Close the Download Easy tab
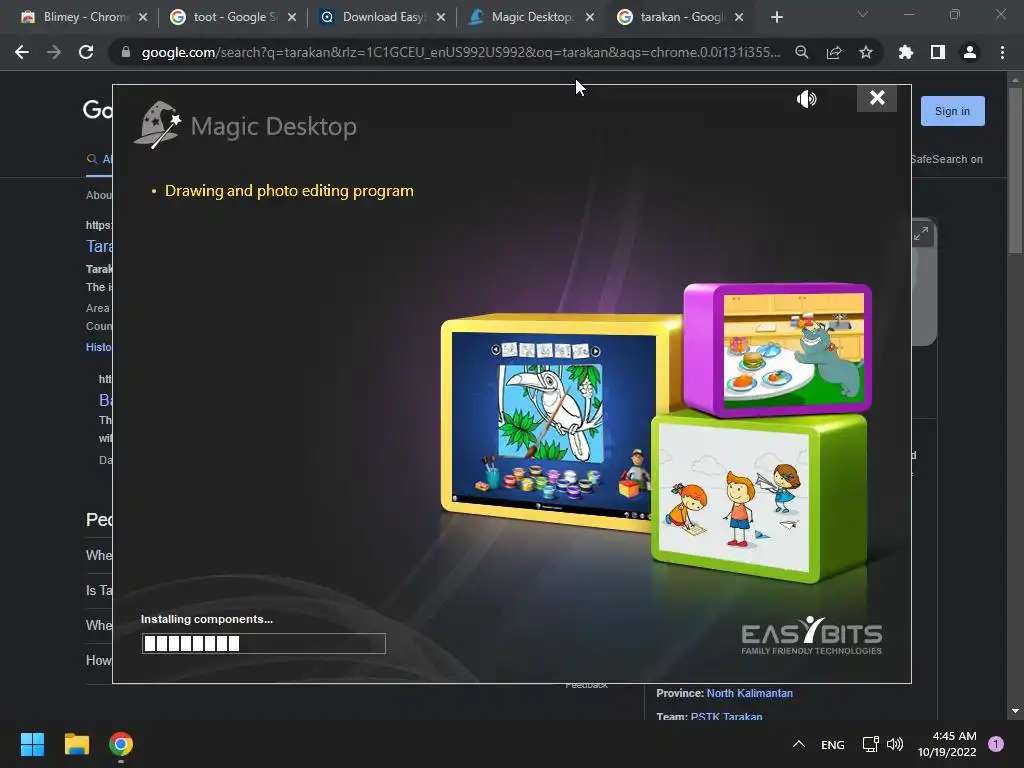Screen dimensions: 1024x768 coord(441,18)
